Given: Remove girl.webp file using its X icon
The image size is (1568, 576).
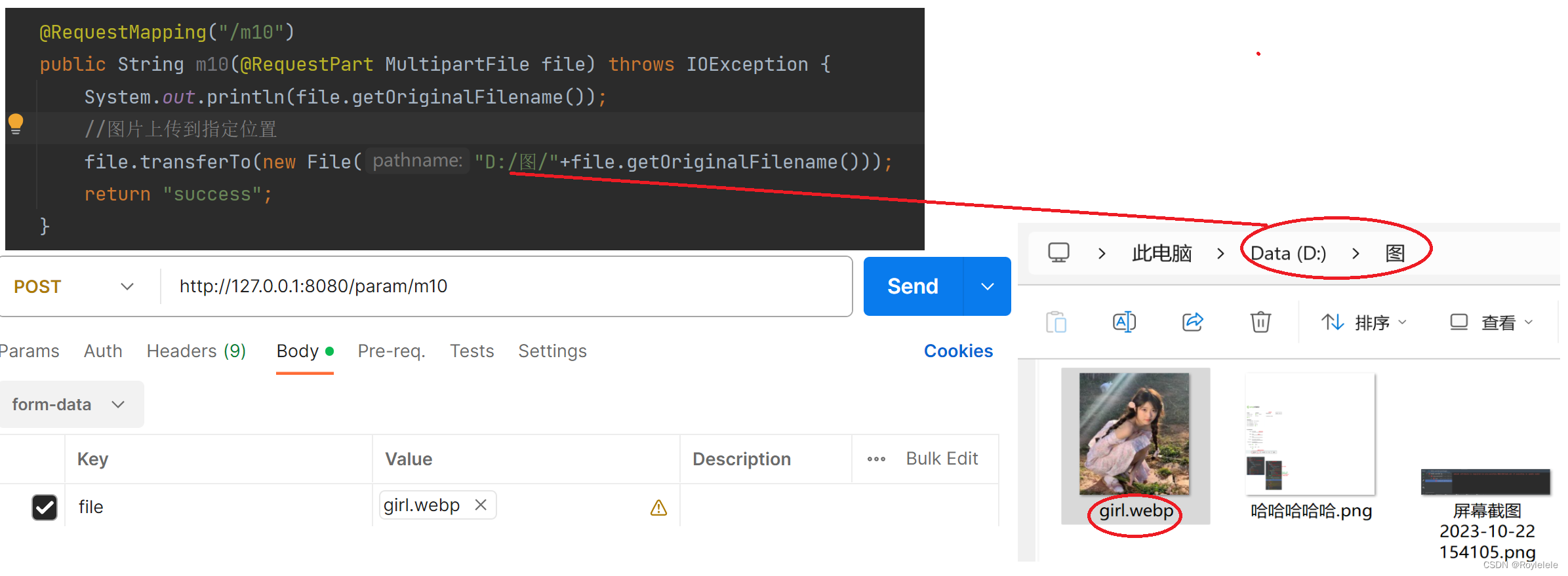Looking at the screenshot, I should (481, 505).
